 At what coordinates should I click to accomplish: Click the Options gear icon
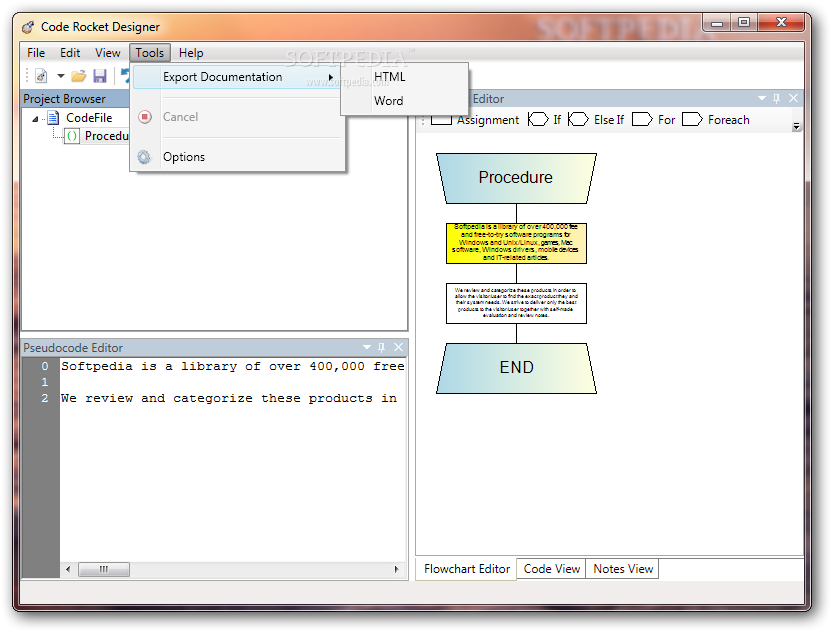pyautogui.click(x=144, y=157)
